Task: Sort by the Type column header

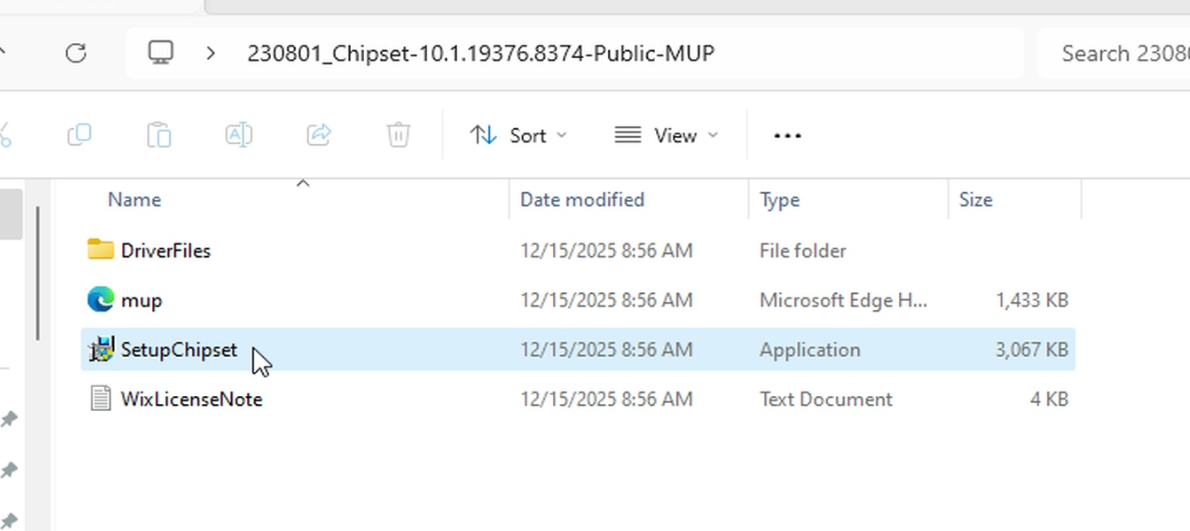Action: point(779,200)
